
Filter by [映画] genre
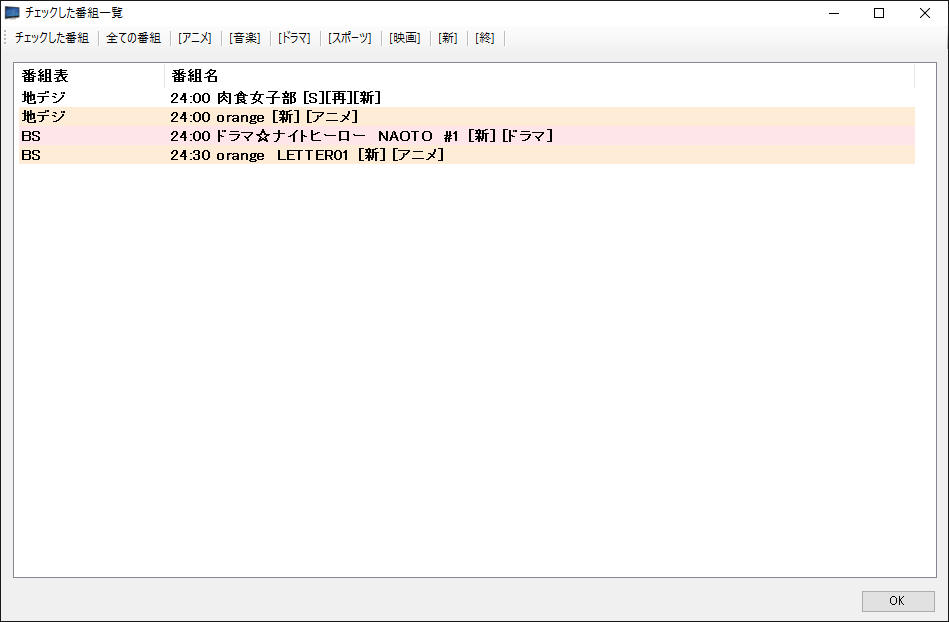[405, 38]
